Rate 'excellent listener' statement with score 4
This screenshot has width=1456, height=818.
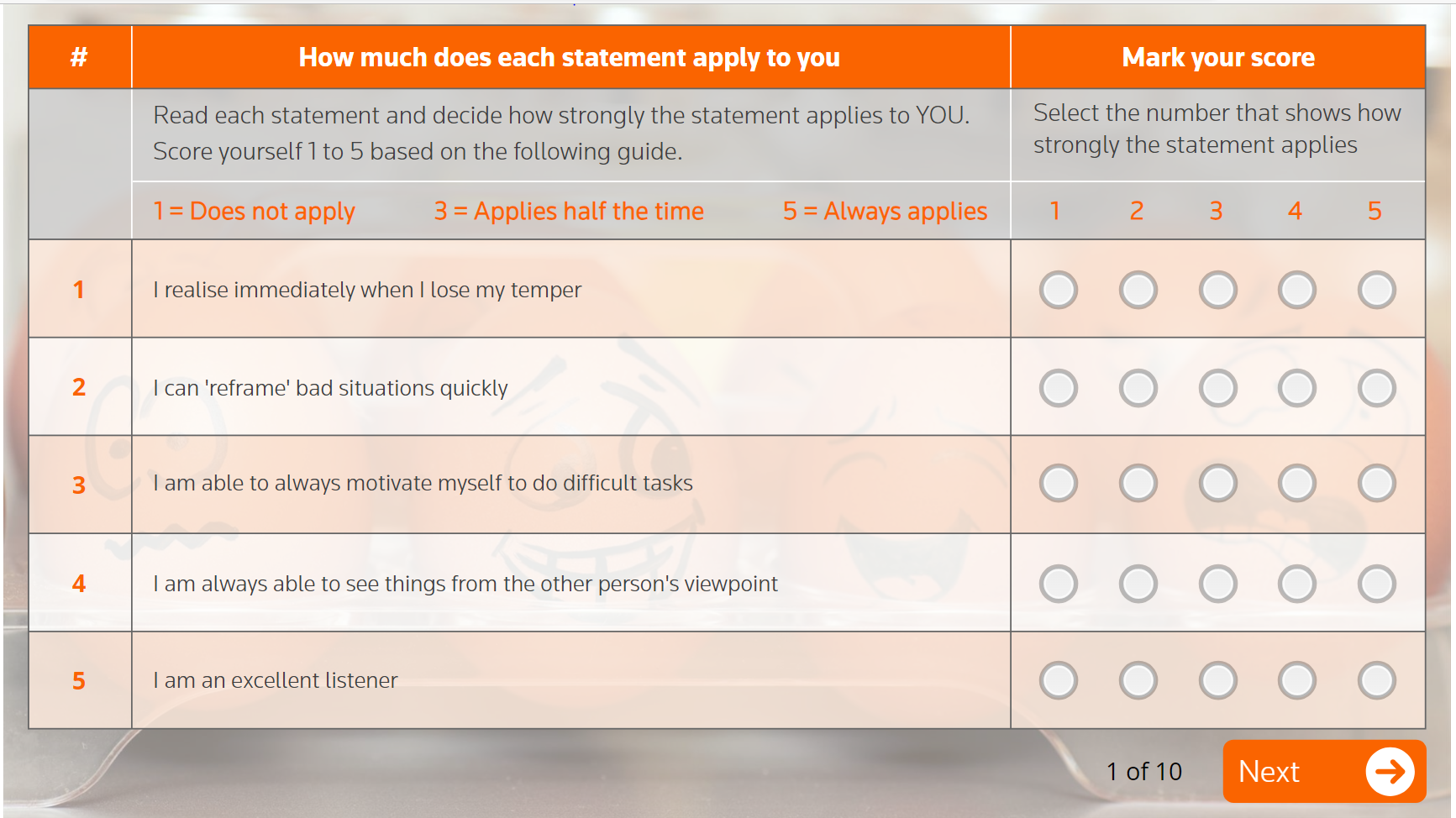point(1296,680)
